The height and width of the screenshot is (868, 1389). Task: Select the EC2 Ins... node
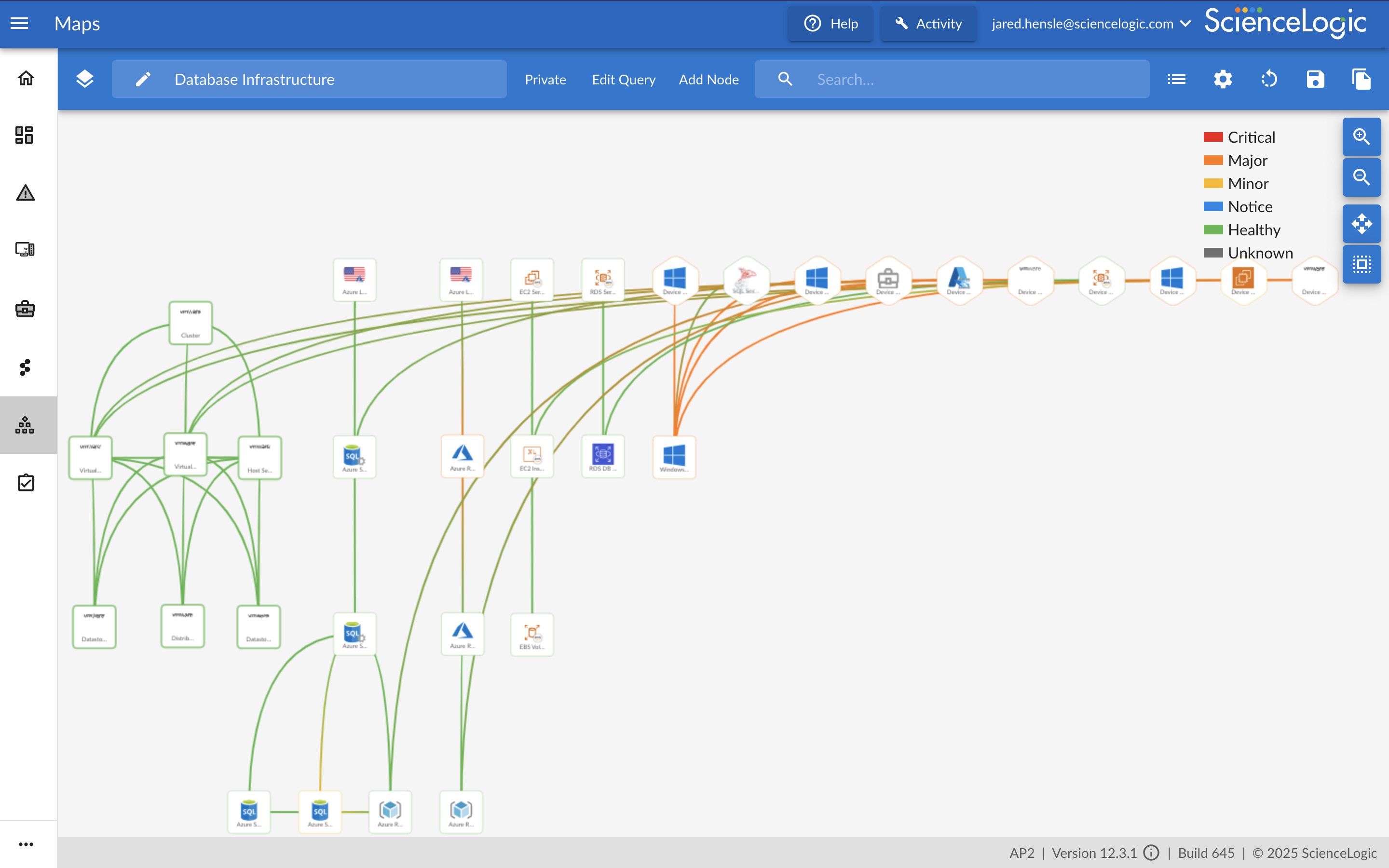pyautogui.click(x=532, y=456)
